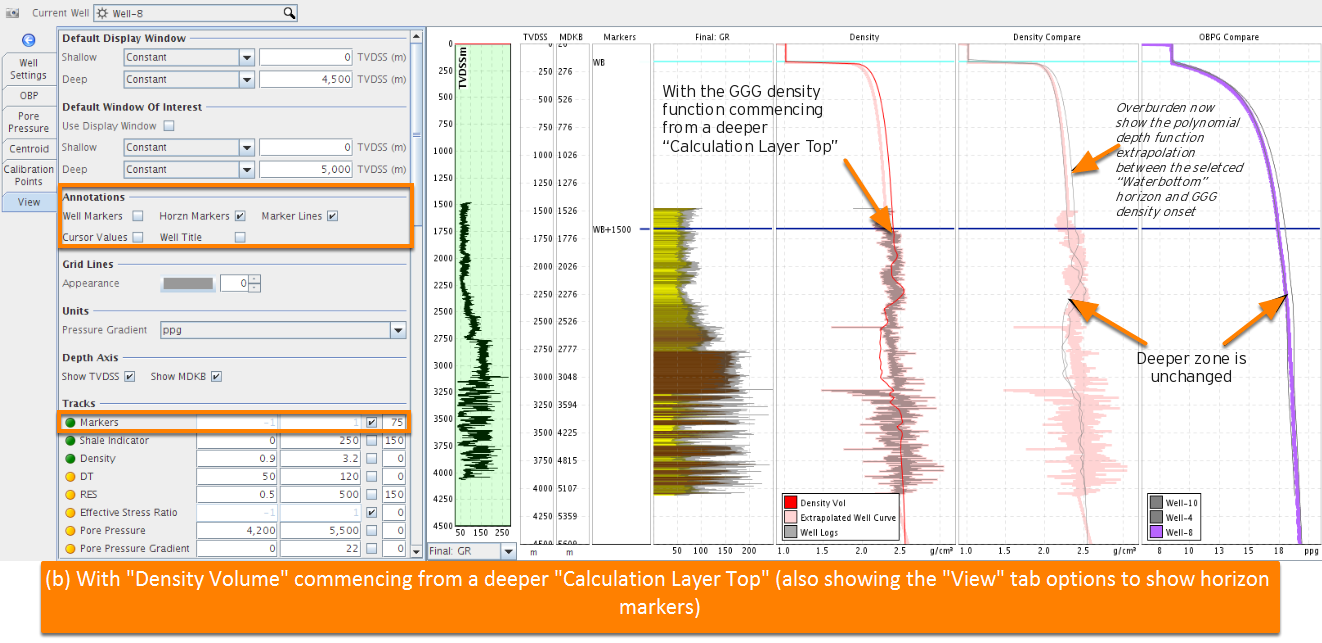
Task: Click the blue back arrow icon
Action: tap(29, 40)
